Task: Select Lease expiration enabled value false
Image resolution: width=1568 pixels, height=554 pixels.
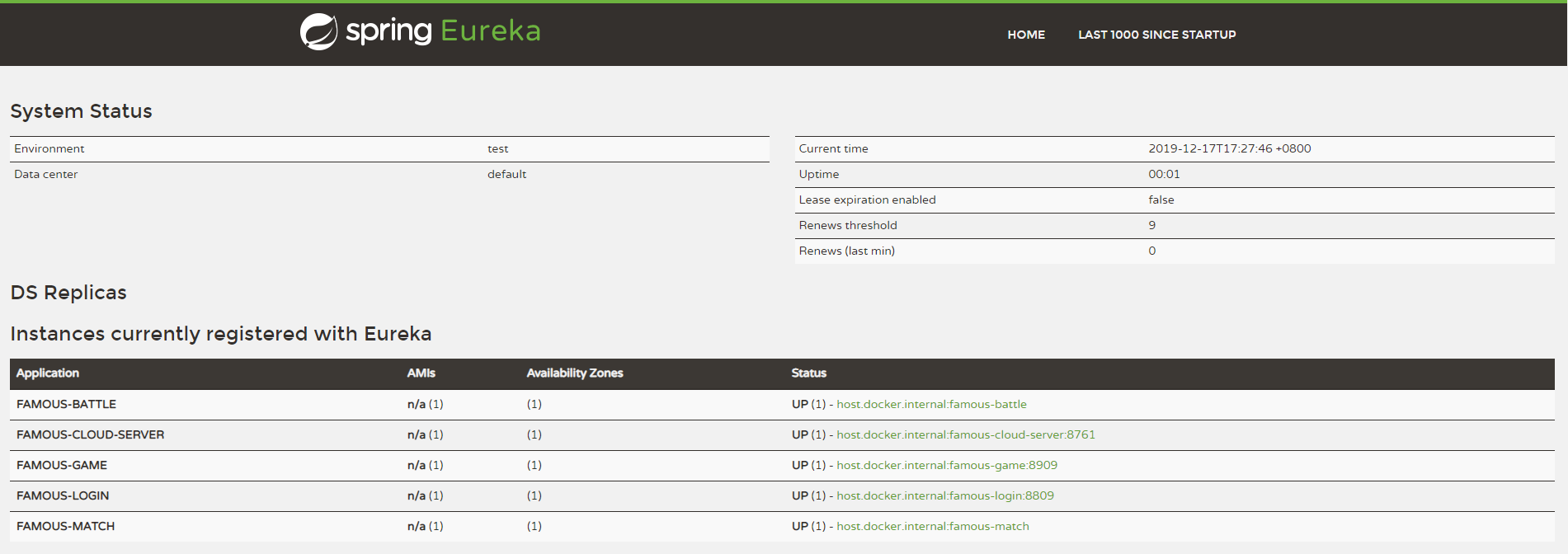Action: (1161, 200)
